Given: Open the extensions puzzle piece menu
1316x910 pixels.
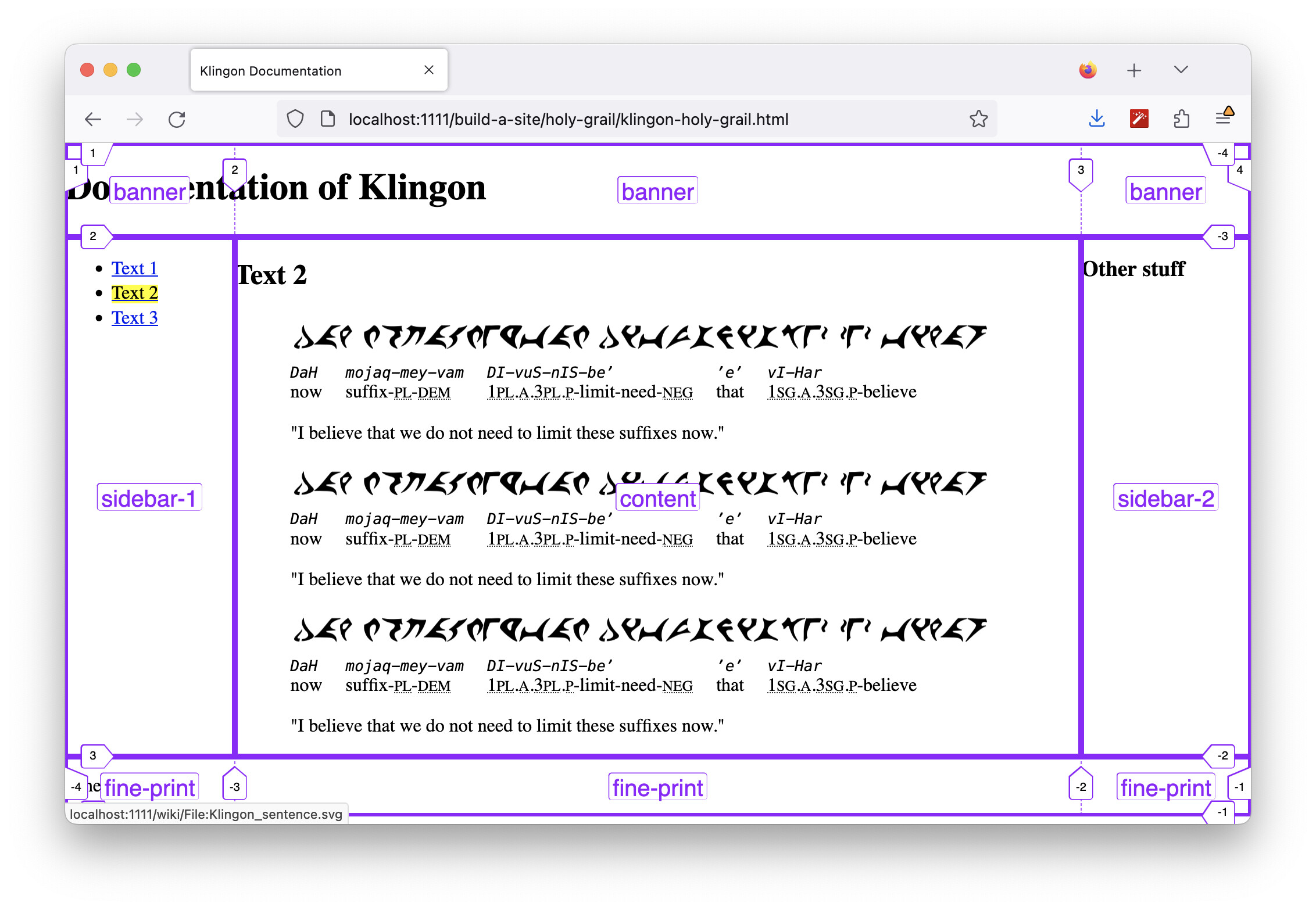Looking at the screenshot, I should (x=1181, y=119).
